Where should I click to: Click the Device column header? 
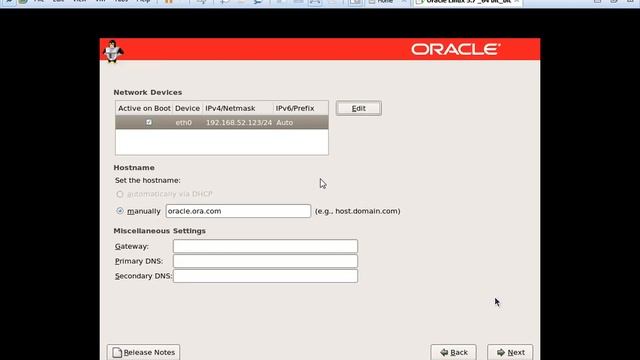[x=187, y=108]
